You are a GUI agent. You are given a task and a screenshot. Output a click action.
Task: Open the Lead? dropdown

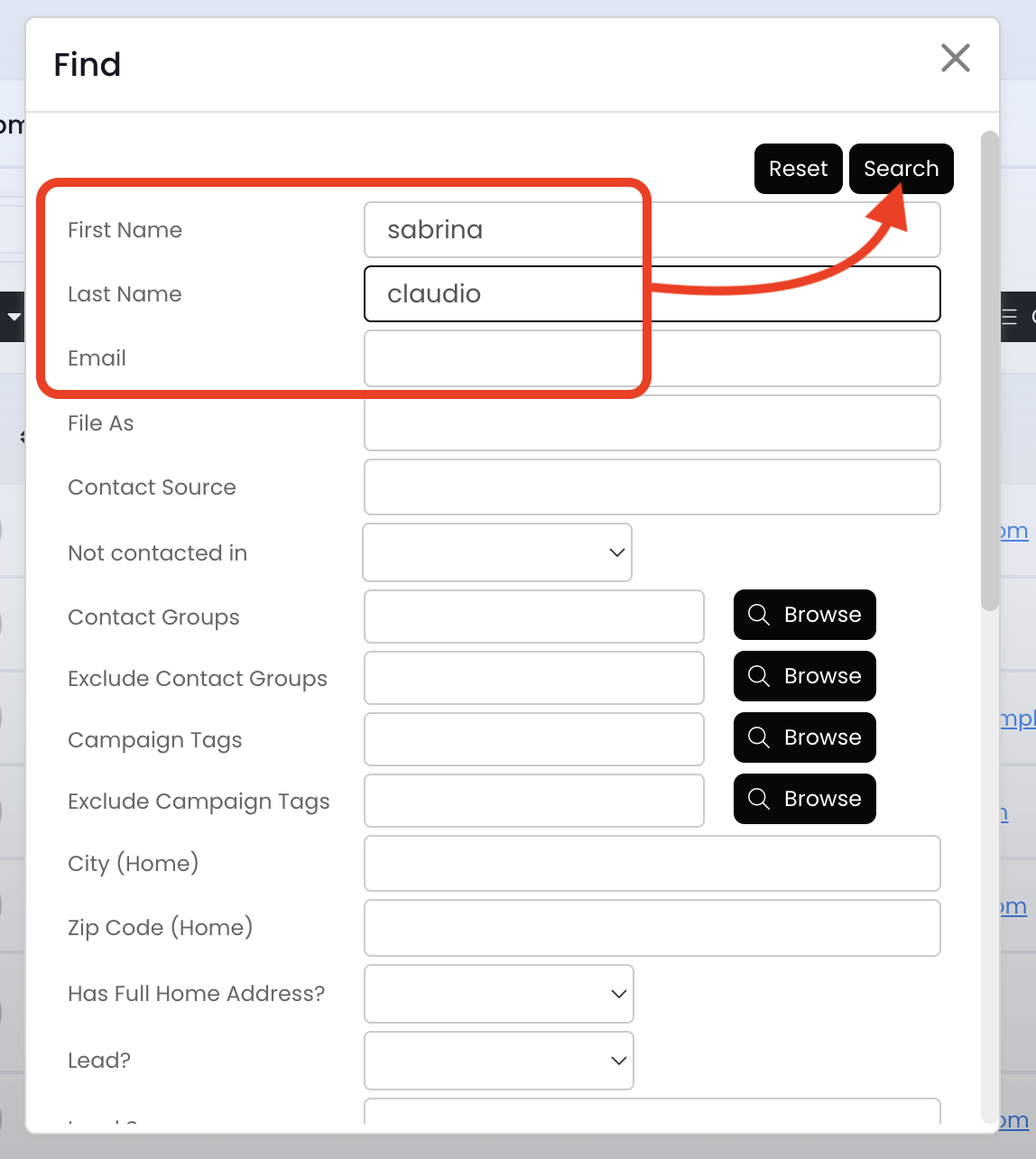pos(498,1061)
